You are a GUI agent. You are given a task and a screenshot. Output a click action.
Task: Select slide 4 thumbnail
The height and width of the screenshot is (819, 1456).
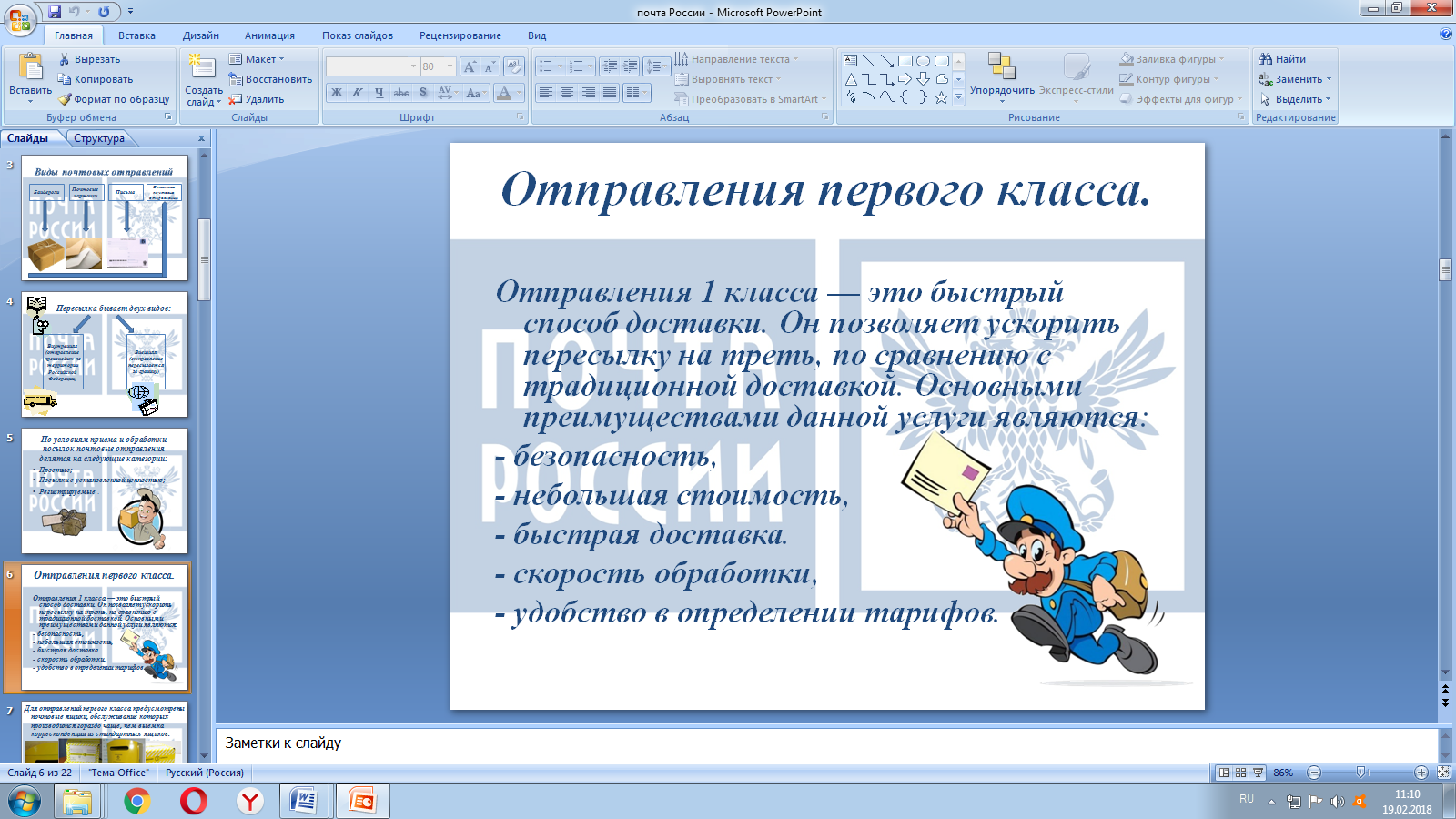105,354
